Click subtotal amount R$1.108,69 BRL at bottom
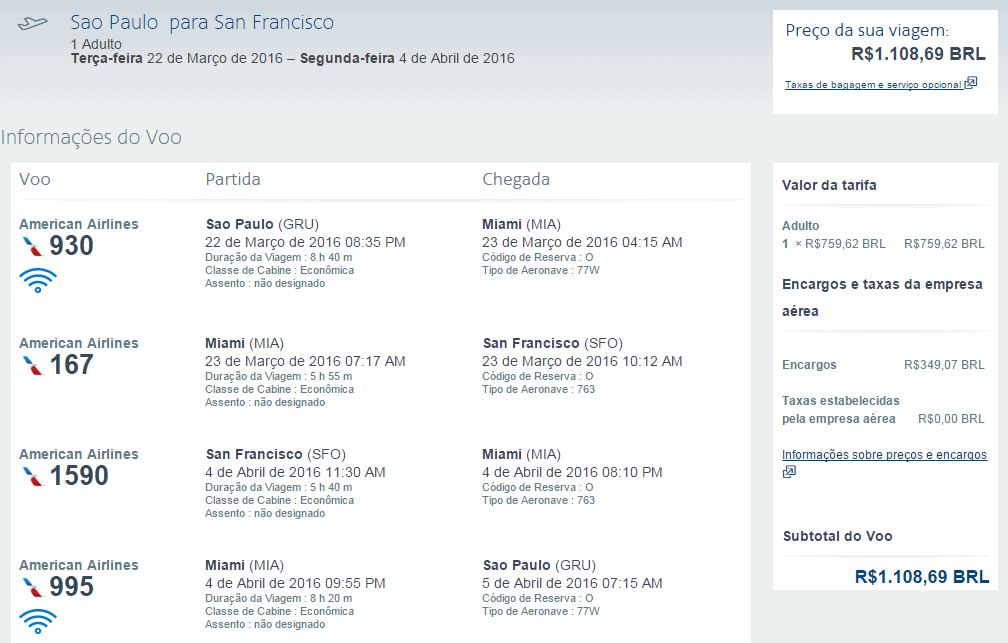Viewport: 1008px width, 643px height. (x=922, y=577)
